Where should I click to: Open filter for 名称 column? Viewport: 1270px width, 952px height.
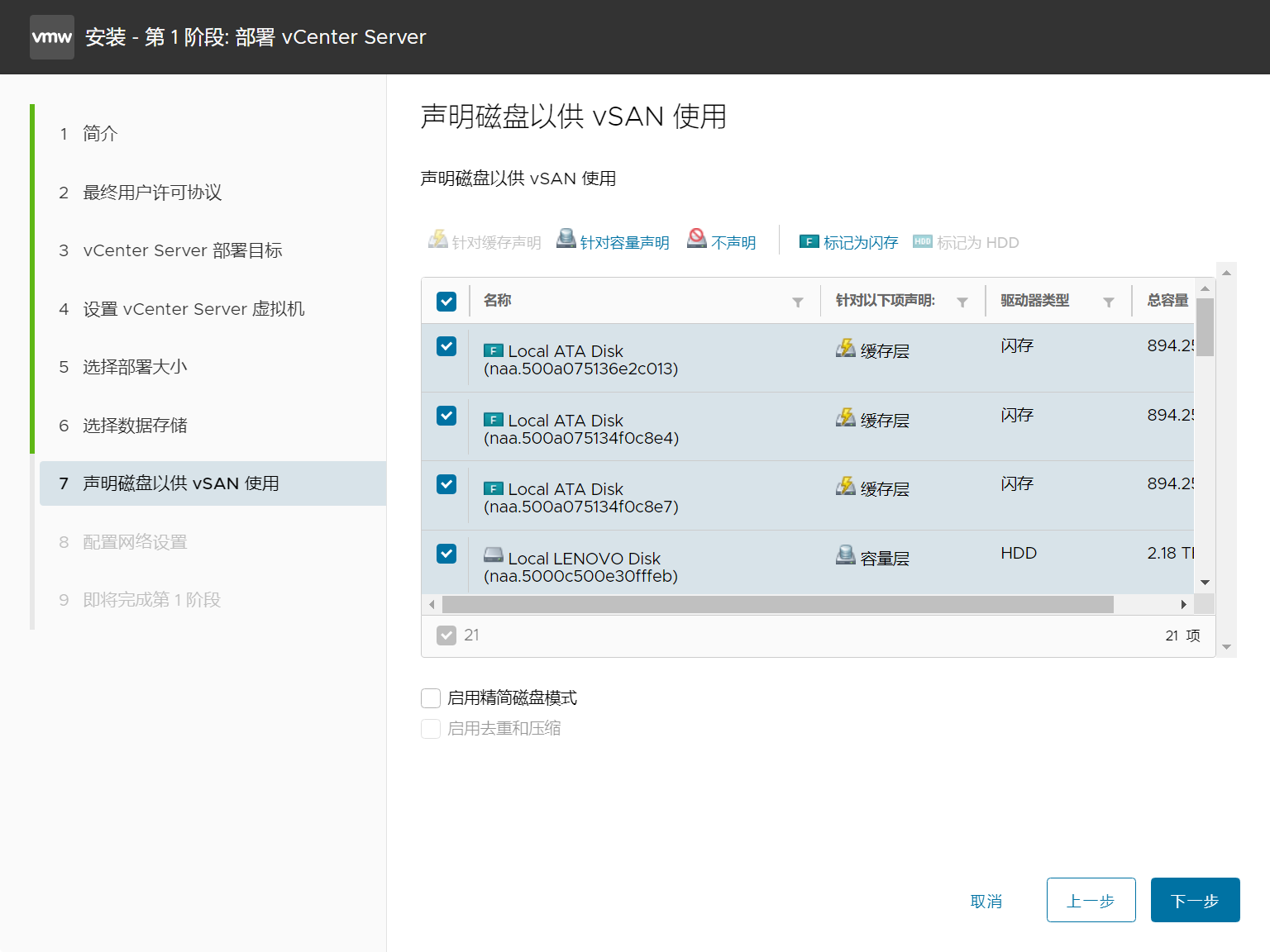point(798,302)
